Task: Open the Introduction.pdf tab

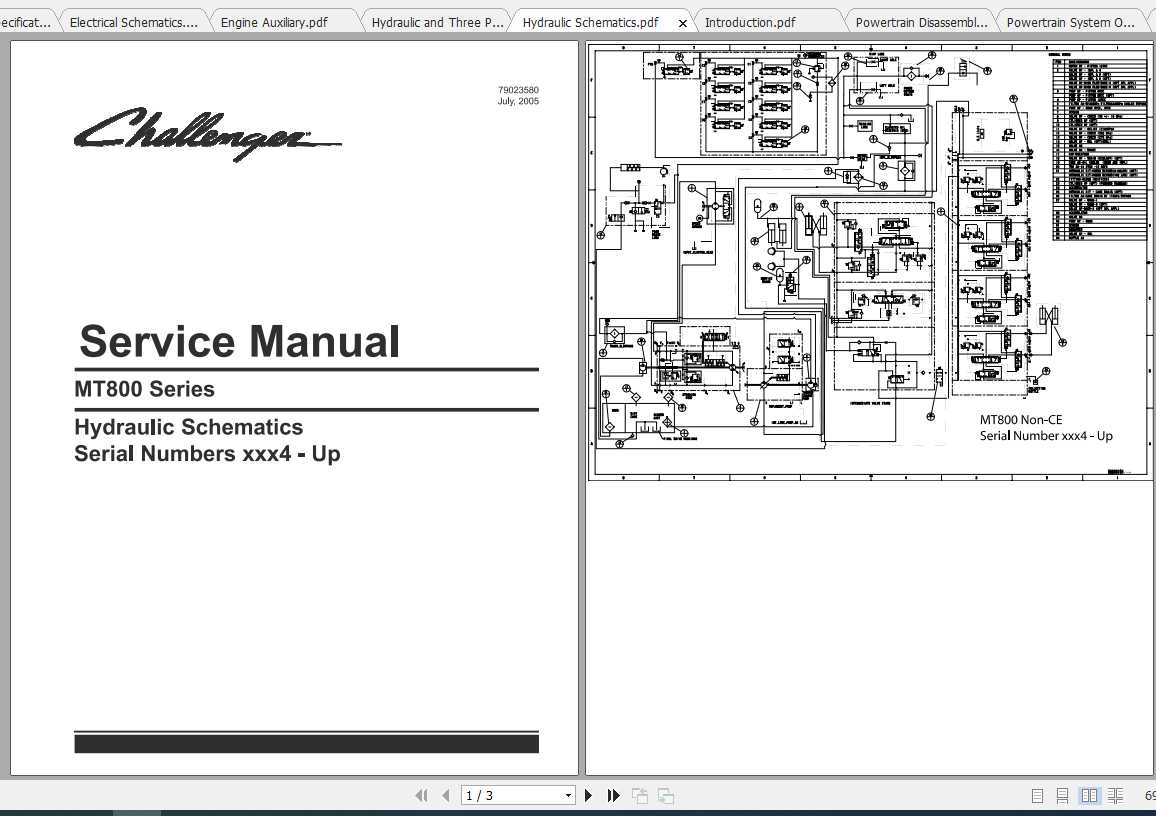Action: [x=750, y=23]
